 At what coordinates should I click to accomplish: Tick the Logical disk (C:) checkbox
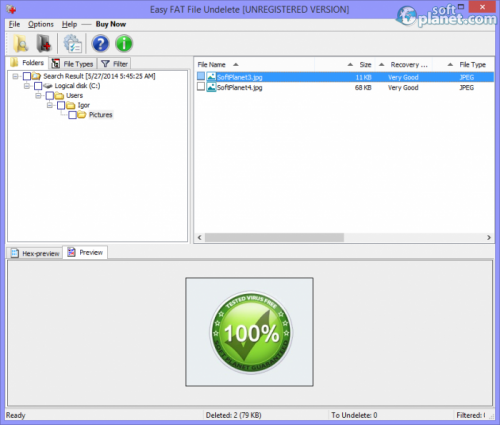[x=38, y=86]
